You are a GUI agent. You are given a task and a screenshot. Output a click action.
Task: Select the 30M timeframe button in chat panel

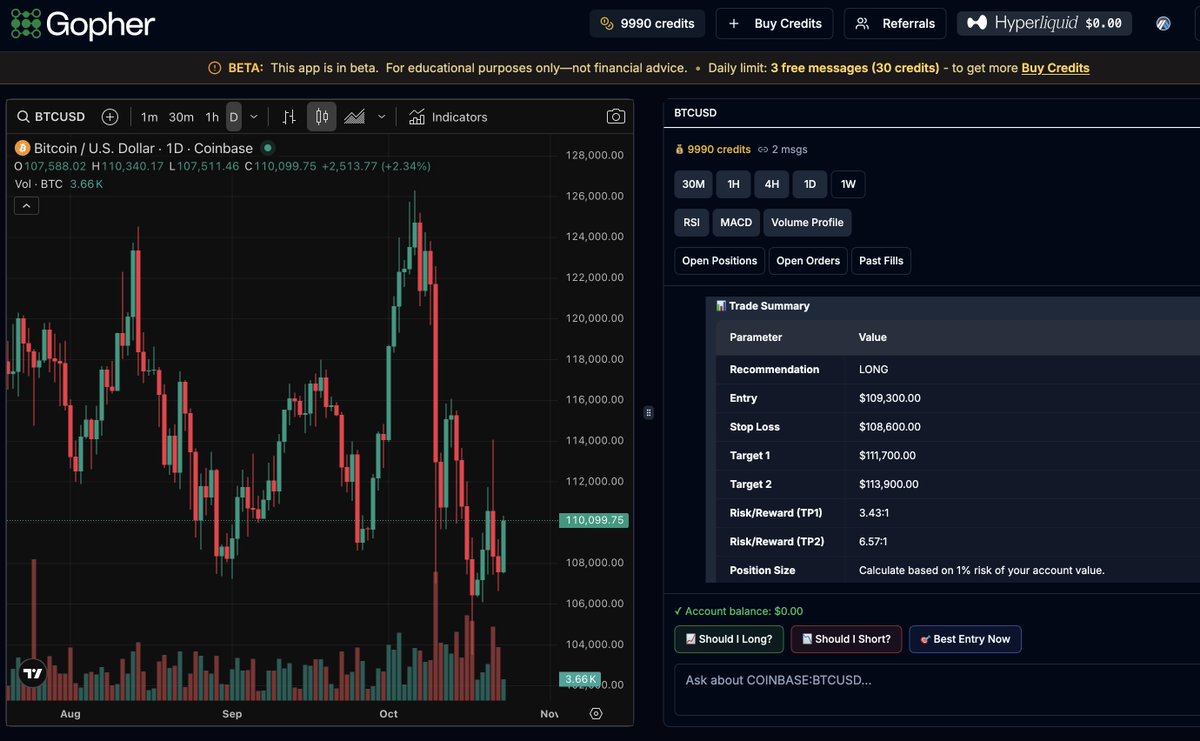pos(693,184)
